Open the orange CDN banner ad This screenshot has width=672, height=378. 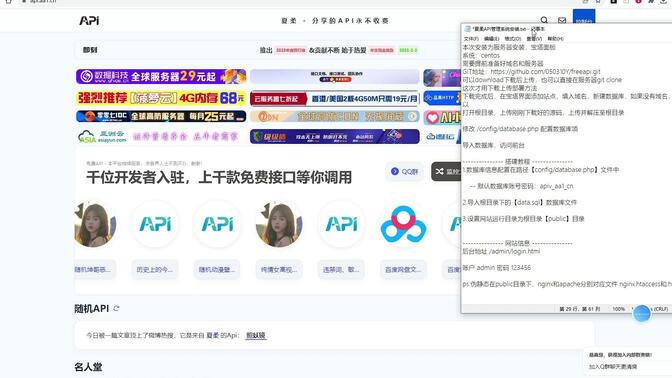pos(334,116)
